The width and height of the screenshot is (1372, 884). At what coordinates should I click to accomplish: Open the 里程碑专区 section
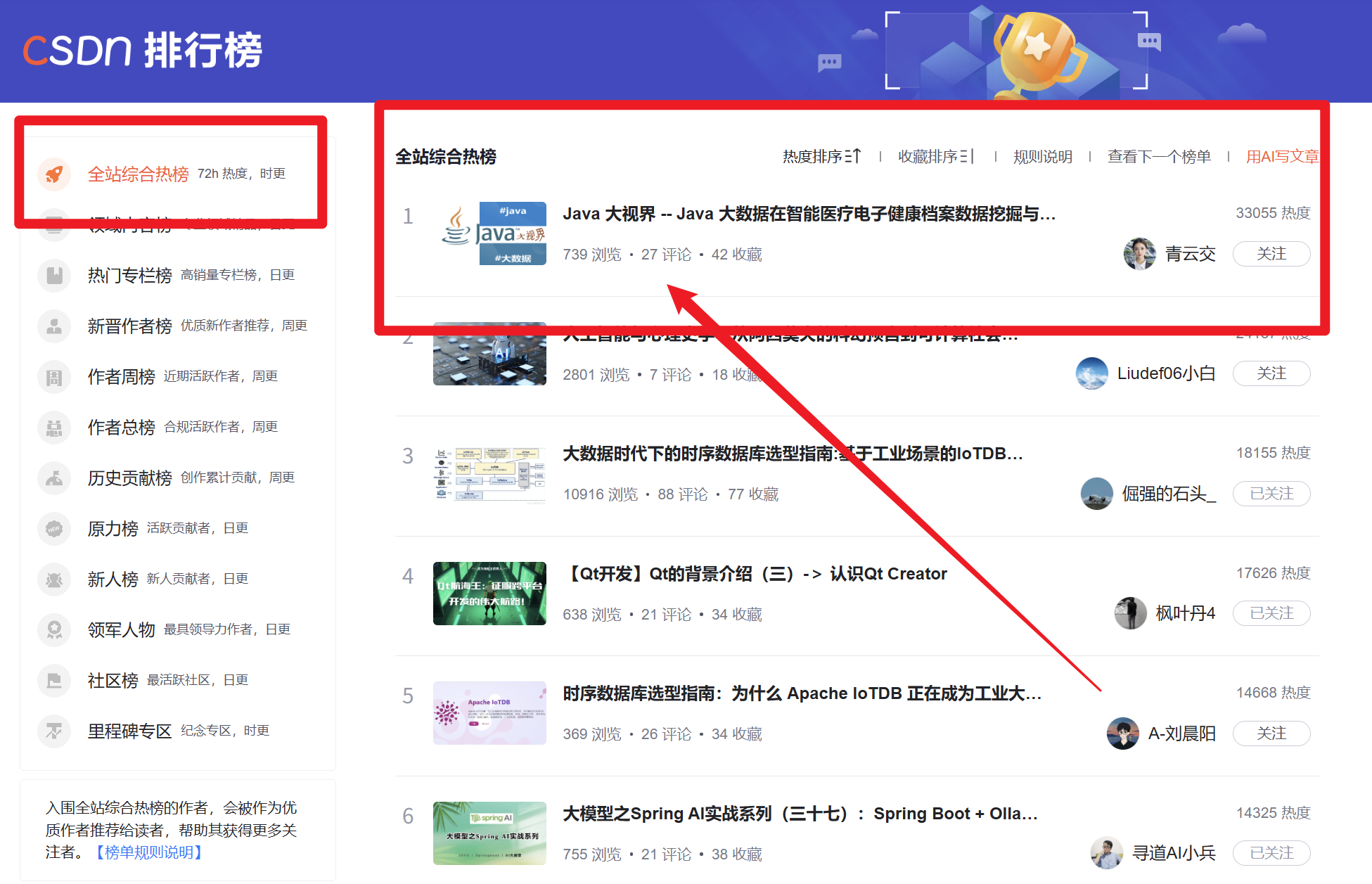tap(129, 731)
